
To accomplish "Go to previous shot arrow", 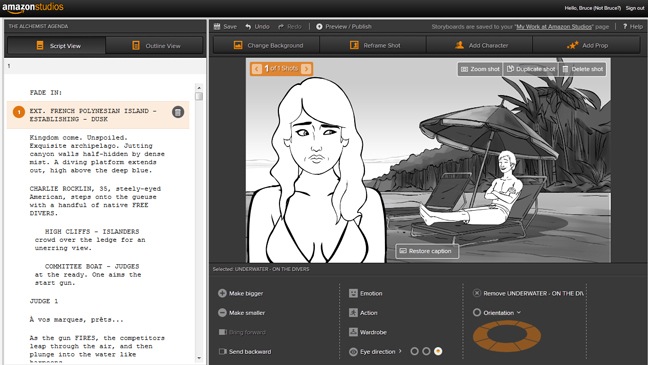I will click(x=257, y=69).
